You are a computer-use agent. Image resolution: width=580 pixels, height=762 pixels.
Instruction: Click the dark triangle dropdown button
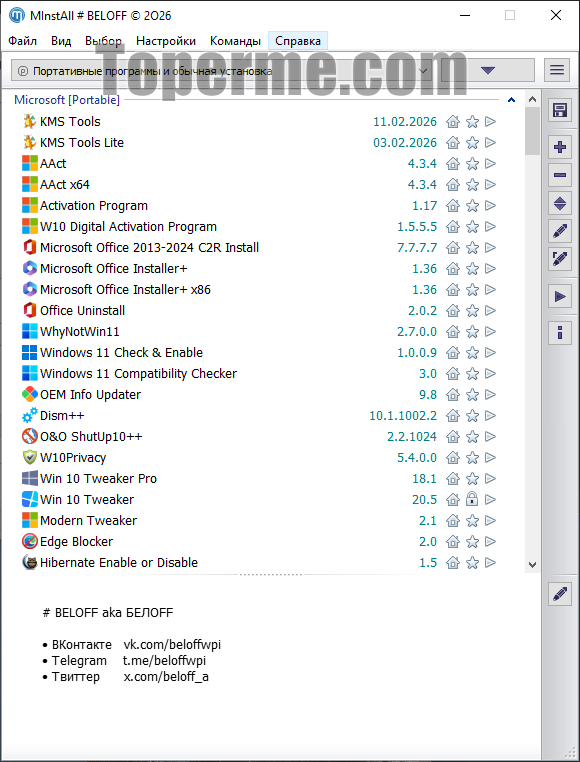488,70
